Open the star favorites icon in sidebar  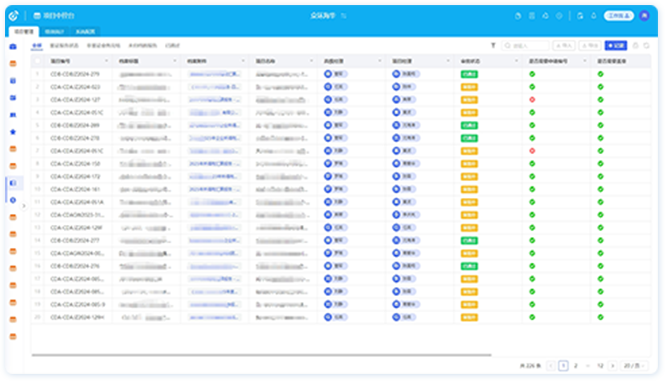pos(13,132)
